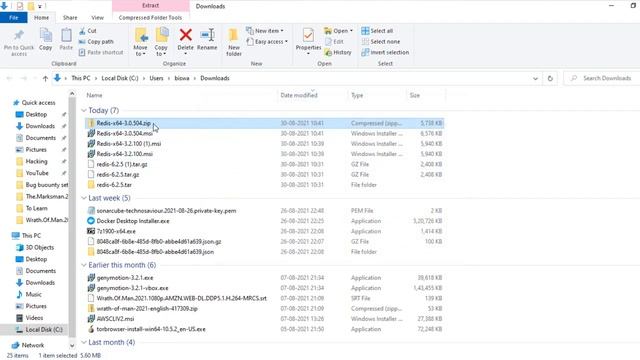This screenshot has height=360, width=640.
Task: Click the Search Downloads field
Action: point(602,78)
